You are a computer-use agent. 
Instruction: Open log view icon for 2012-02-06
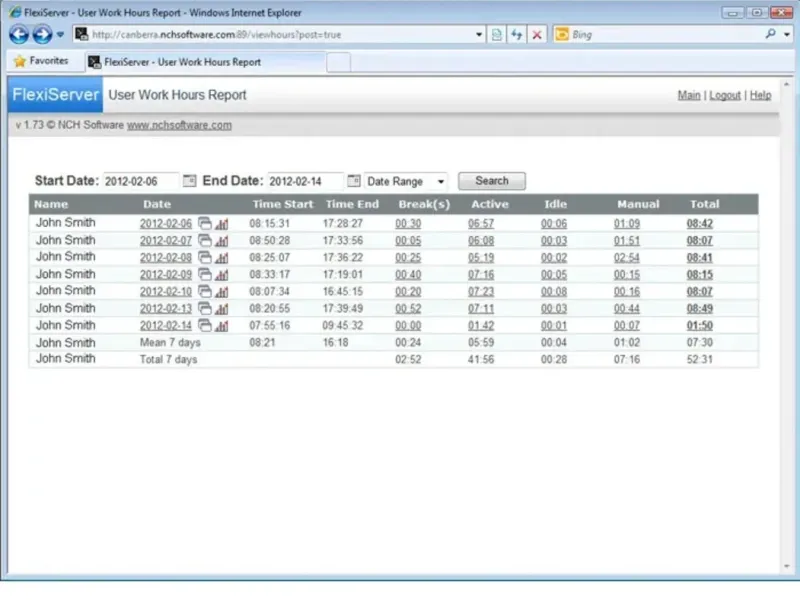coord(205,223)
